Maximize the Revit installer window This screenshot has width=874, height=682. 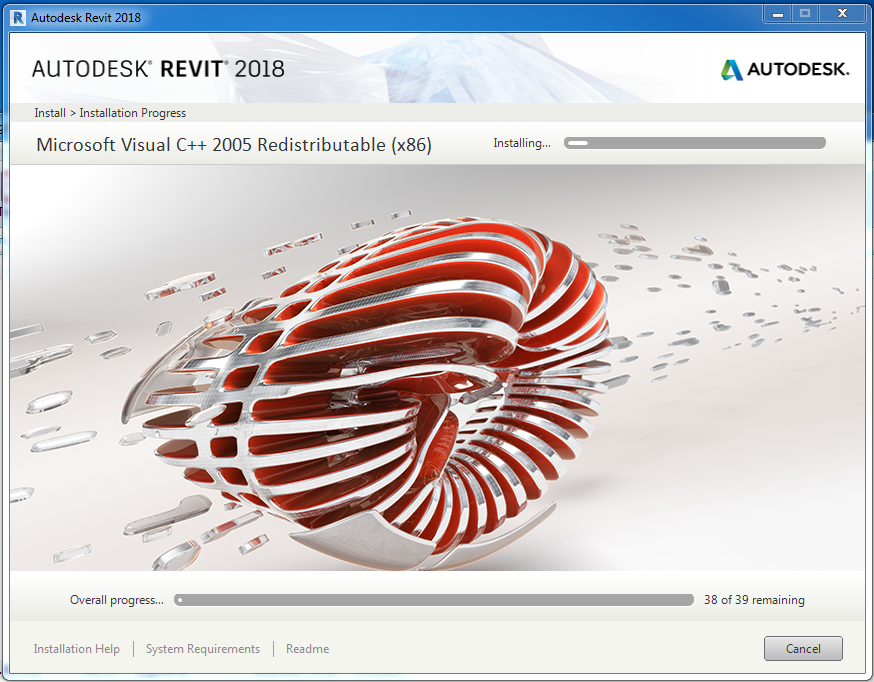[803, 14]
